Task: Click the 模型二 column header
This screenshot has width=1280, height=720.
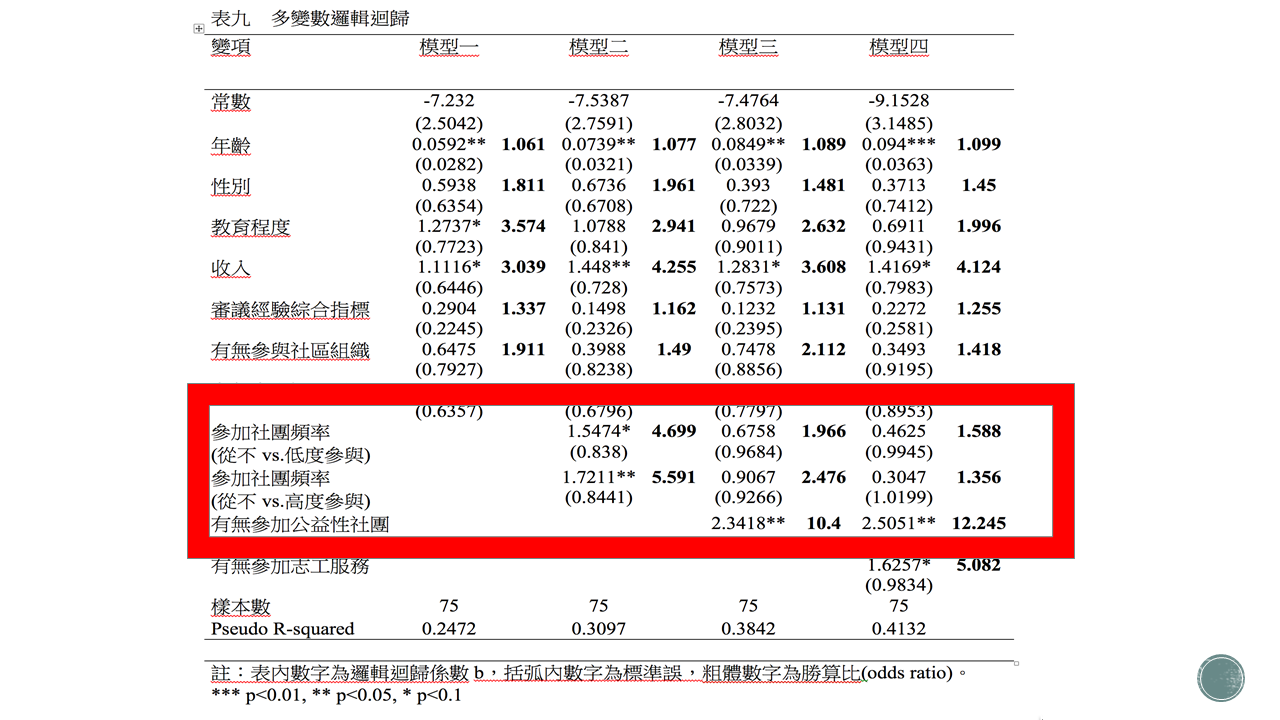Action: (598, 47)
